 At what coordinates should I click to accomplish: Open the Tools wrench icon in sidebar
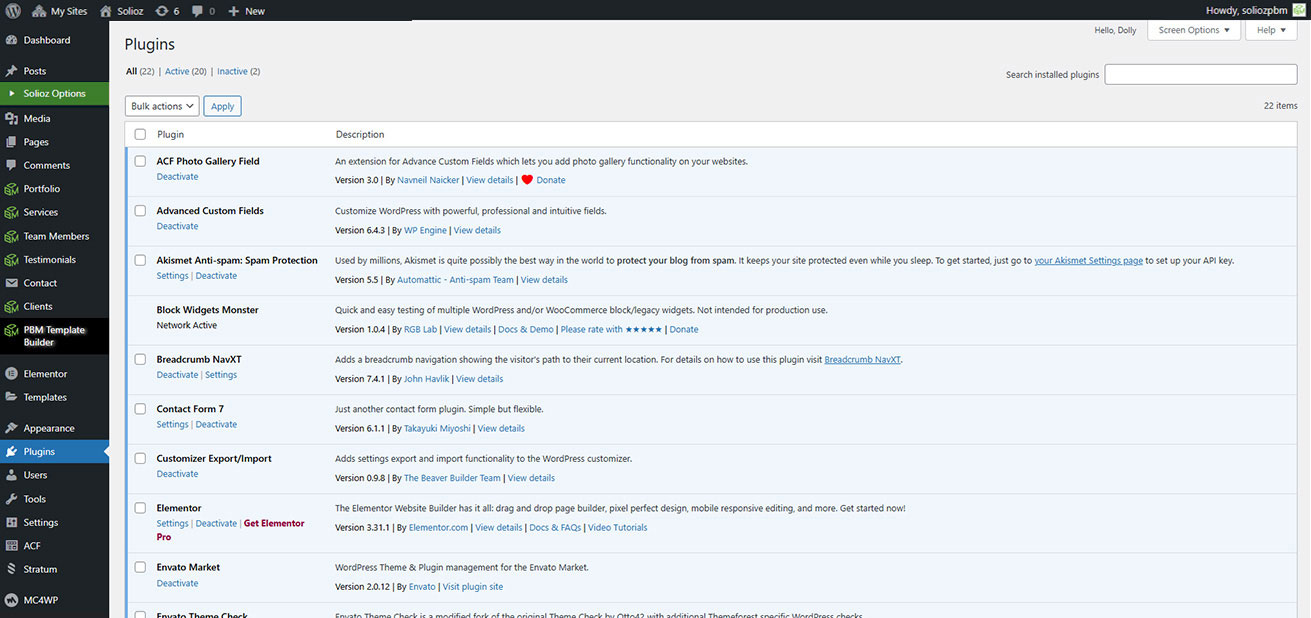(x=12, y=499)
